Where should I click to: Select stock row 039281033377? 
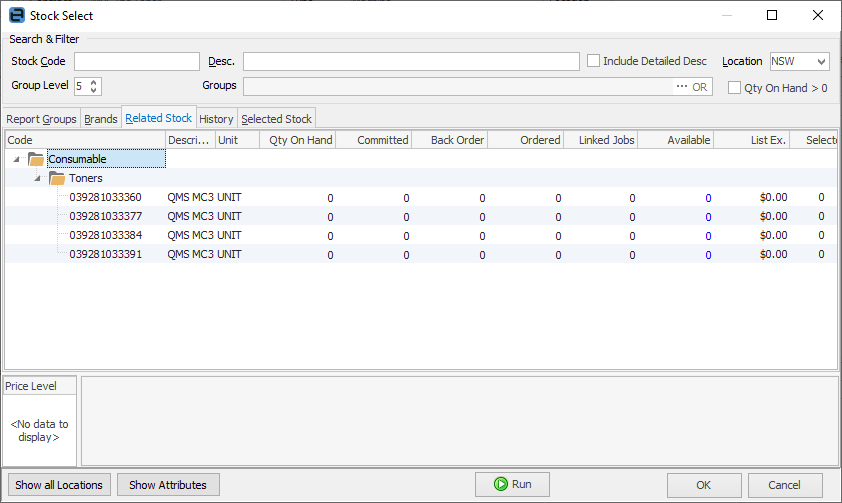(421, 216)
